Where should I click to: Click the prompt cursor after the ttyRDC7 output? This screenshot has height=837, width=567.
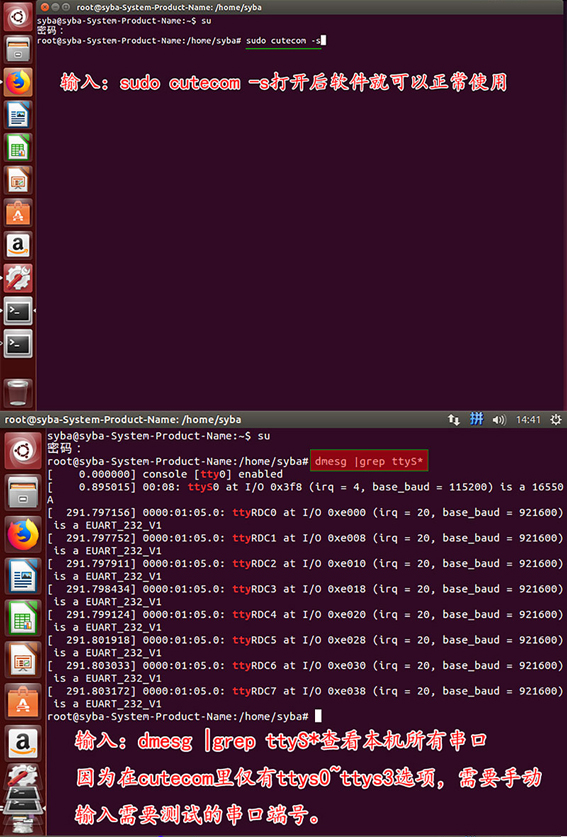pos(318,716)
